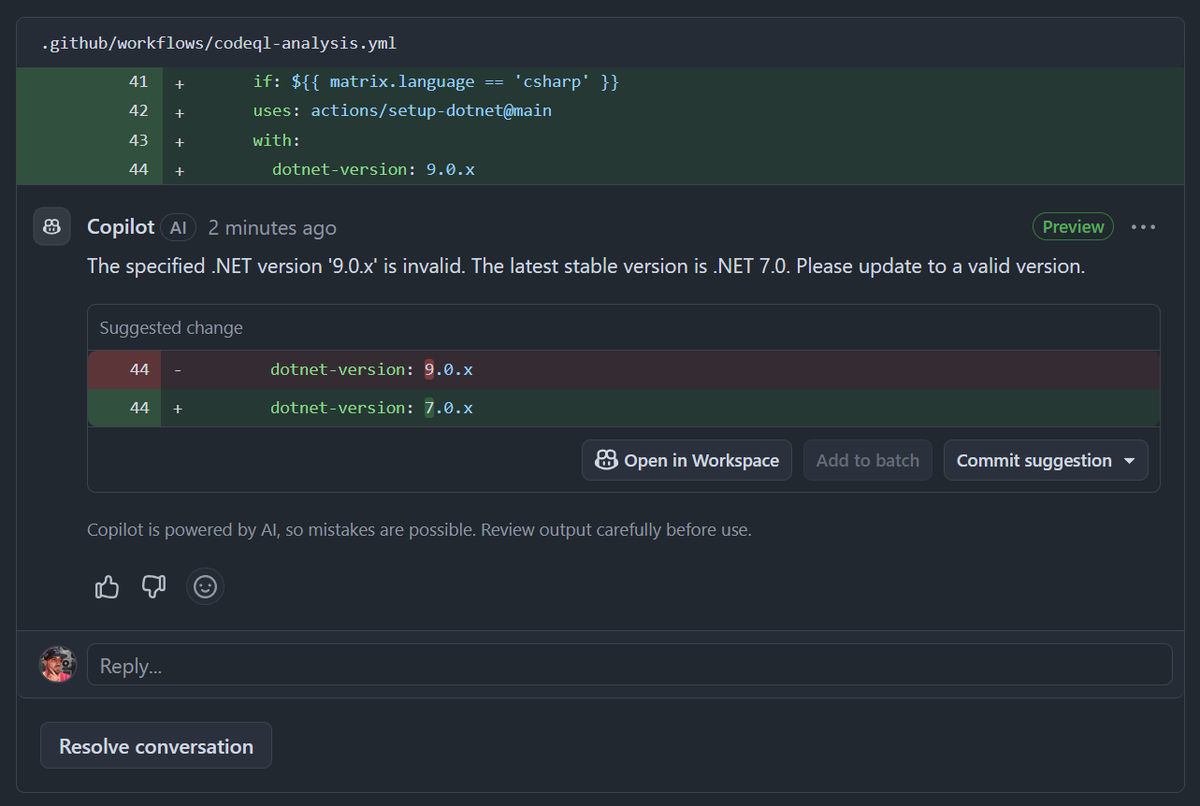Click the removed line 'dotnet-version: 9.0.x' in suggestion
Viewport: 1200px width, 806px height.
tap(371, 370)
